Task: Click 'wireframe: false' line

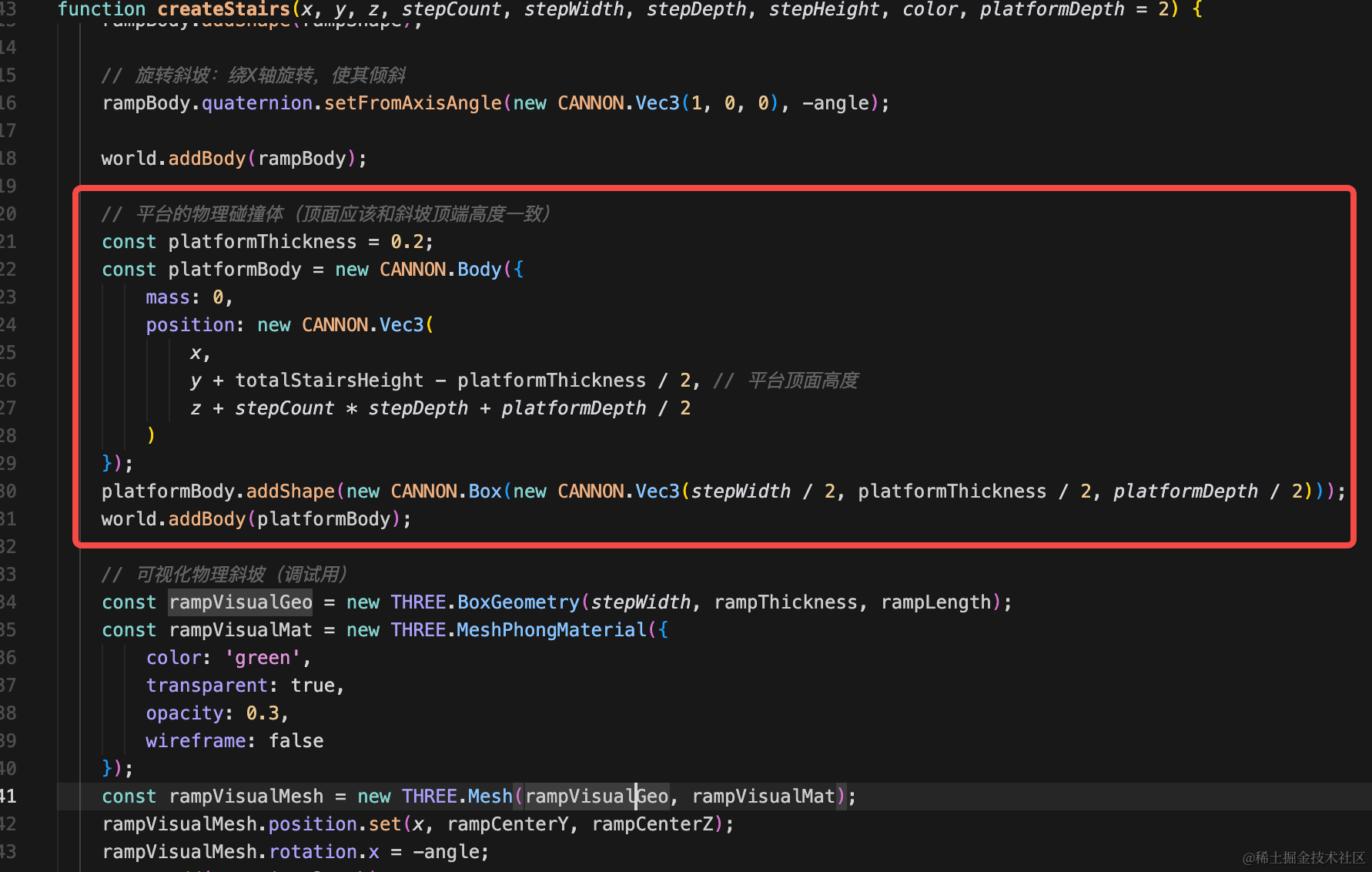Action: [x=235, y=741]
